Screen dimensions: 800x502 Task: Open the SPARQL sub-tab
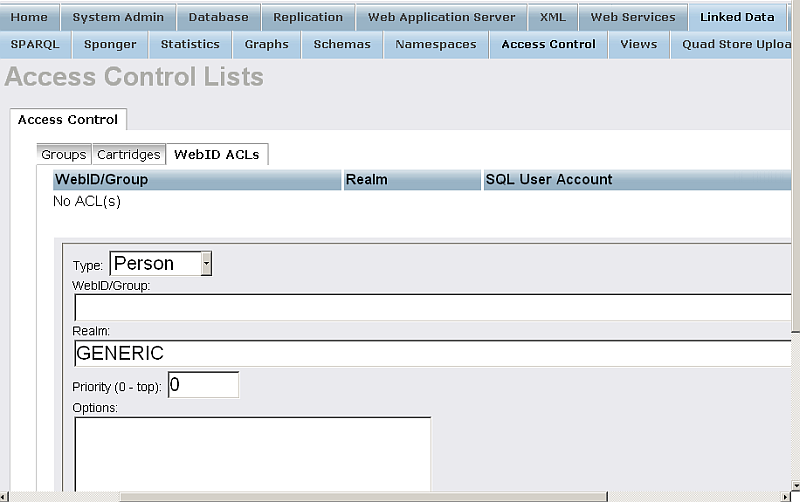[x=36, y=44]
